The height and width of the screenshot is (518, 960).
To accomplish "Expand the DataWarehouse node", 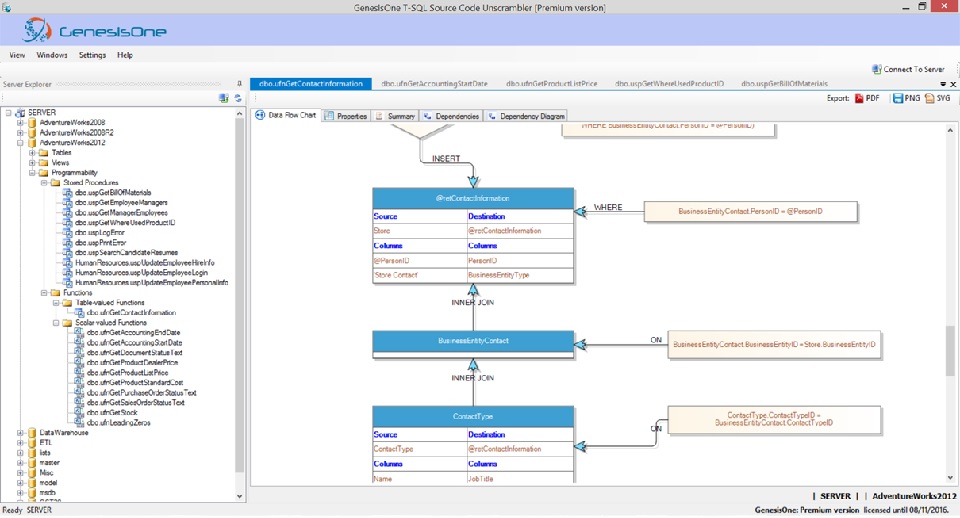I will click(x=20, y=433).
